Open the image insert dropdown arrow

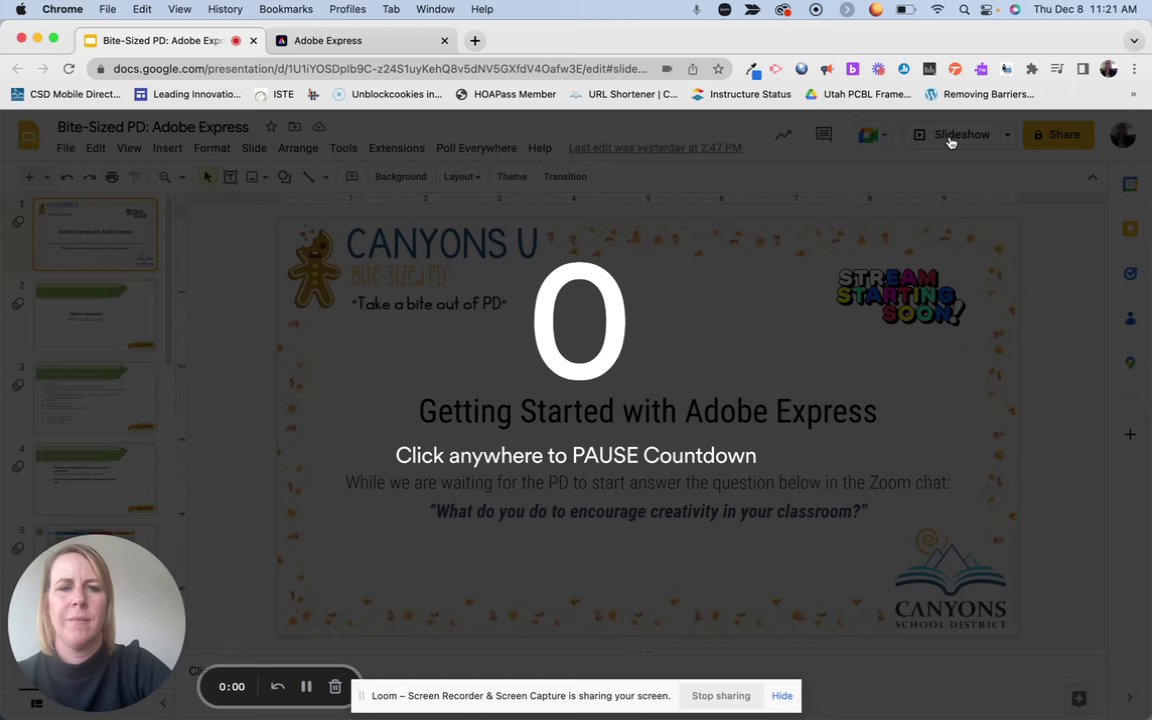click(x=265, y=177)
